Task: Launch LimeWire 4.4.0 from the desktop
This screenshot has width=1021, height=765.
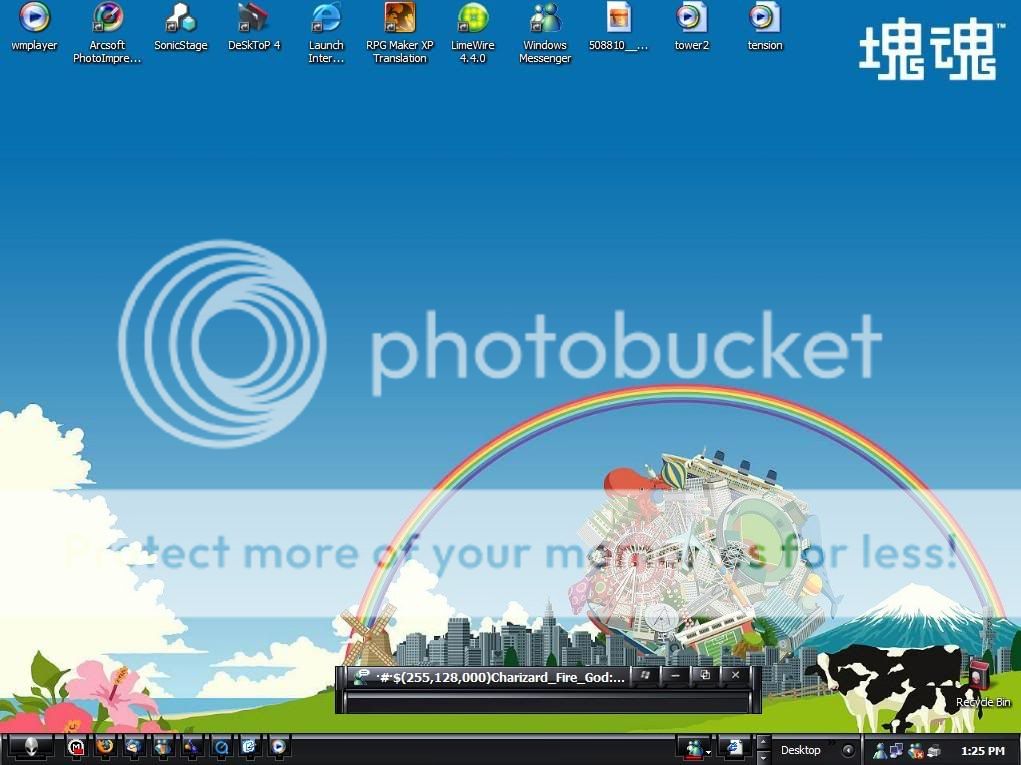Action: pyautogui.click(x=473, y=18)
